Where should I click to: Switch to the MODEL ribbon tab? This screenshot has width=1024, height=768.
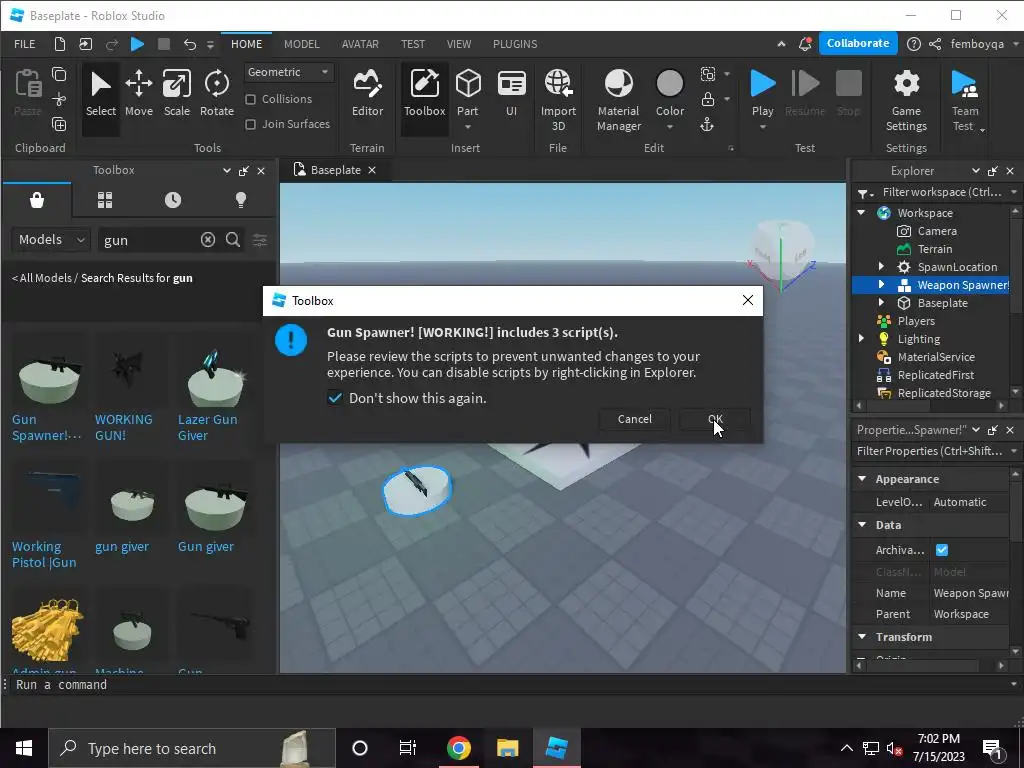pos(302,44)
